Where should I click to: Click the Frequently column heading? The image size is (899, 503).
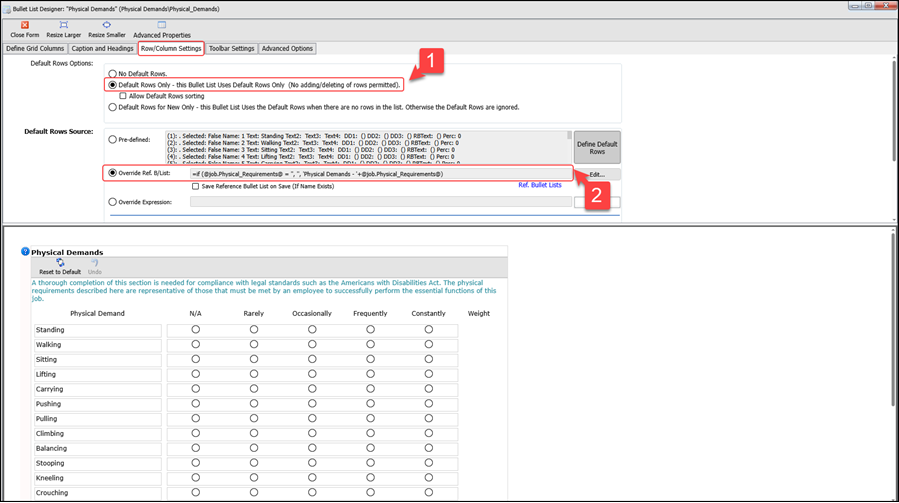coord(370,314)
